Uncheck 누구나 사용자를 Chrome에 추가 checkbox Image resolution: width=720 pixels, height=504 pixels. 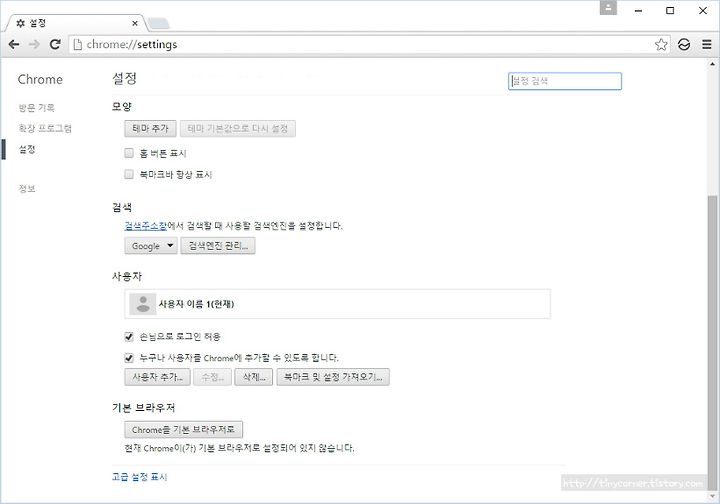tap(129, 358)
